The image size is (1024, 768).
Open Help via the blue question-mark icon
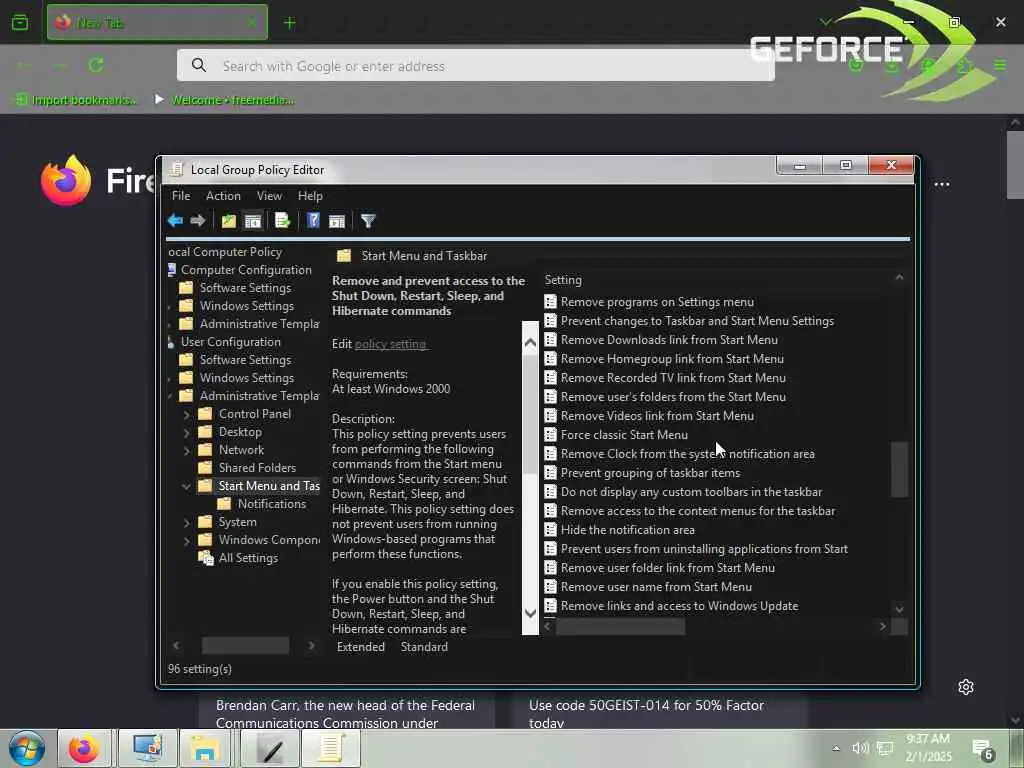tap(313, 221)
